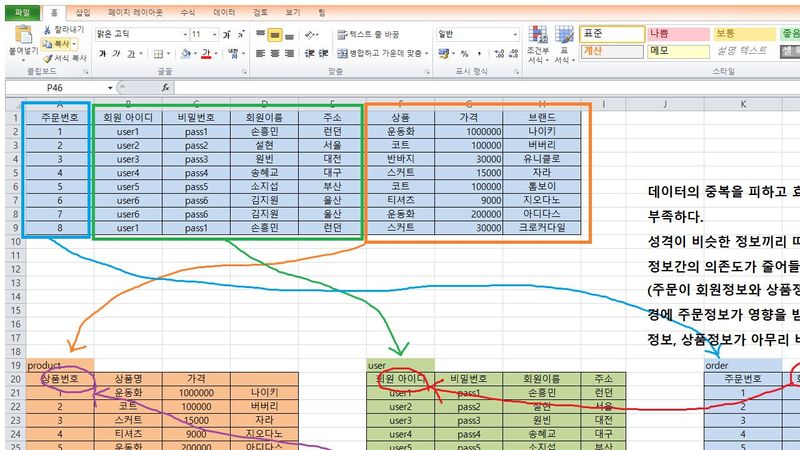This screenshot has height=450, width=800.
Task: Open the font (글꼴) group dialog launcher
Action: pyautogui.click(x=244, y=72)
